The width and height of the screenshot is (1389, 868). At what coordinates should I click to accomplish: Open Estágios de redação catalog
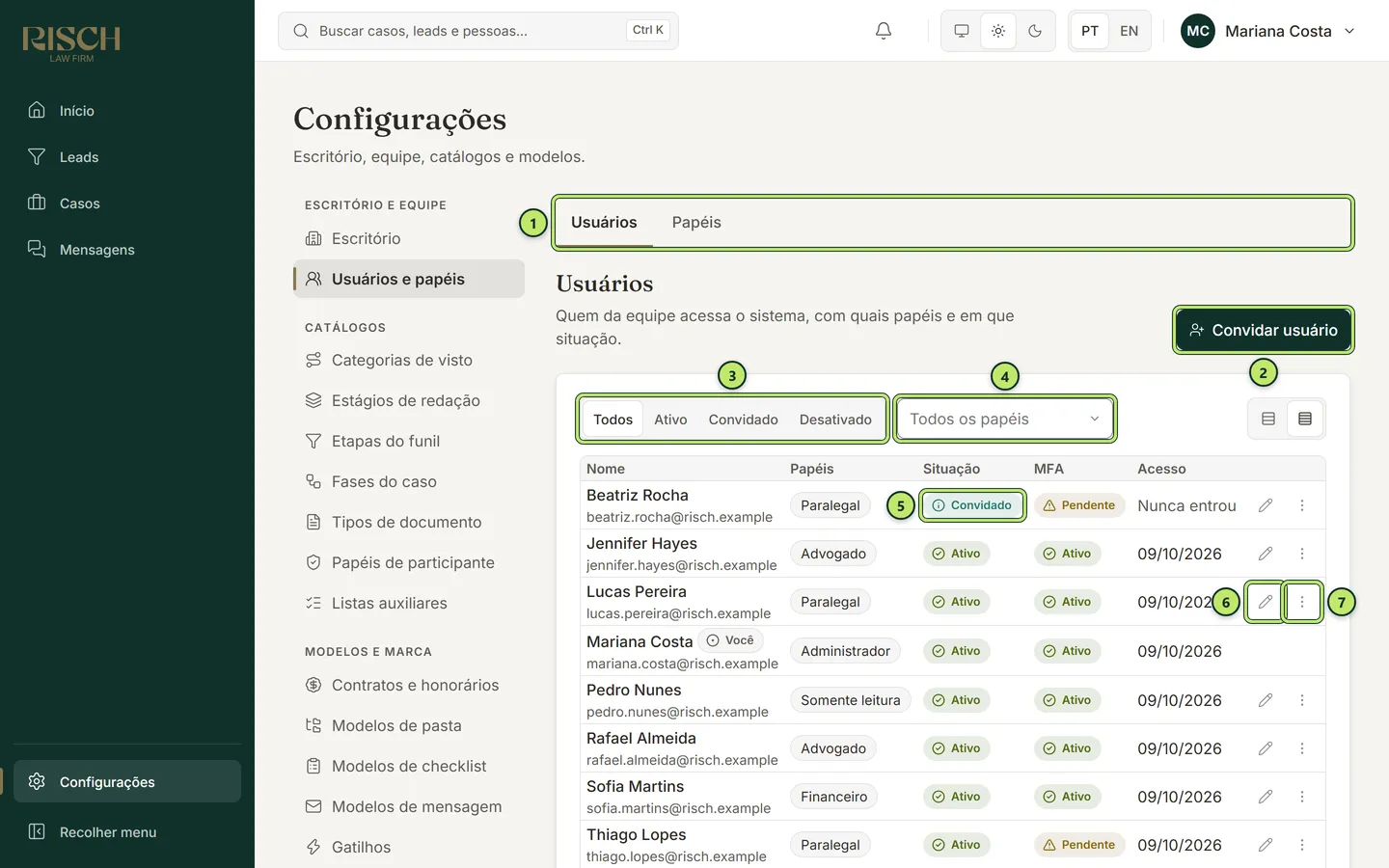click(409, 400)
